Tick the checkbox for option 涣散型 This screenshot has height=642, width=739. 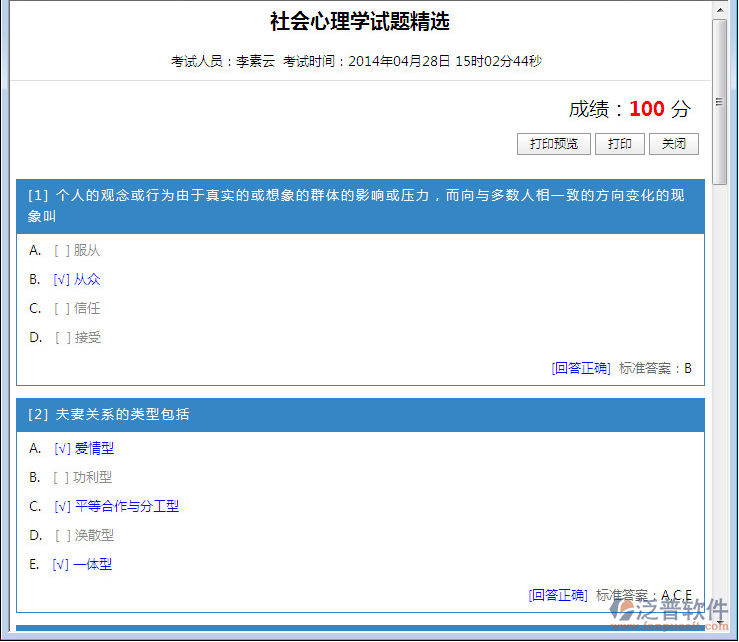[62, 535]
